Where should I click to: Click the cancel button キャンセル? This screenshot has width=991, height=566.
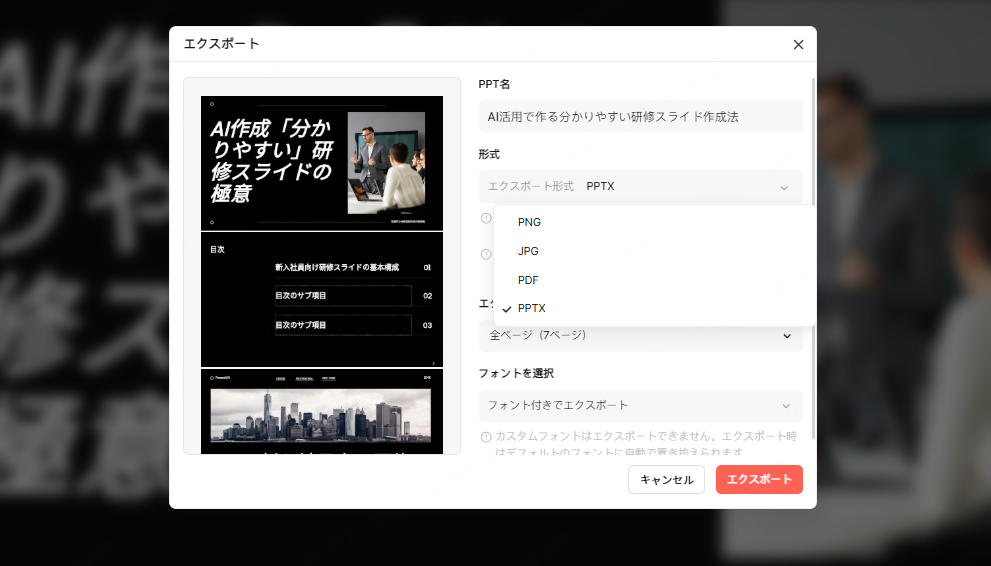point(666,479)
